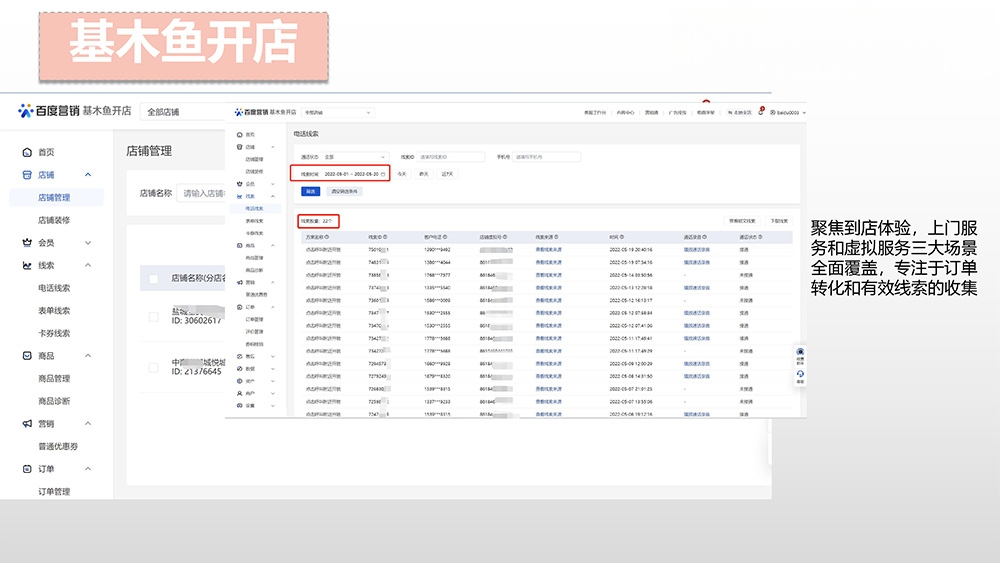
Task: Click the calendar icon in the date range field
Action: 383,174
